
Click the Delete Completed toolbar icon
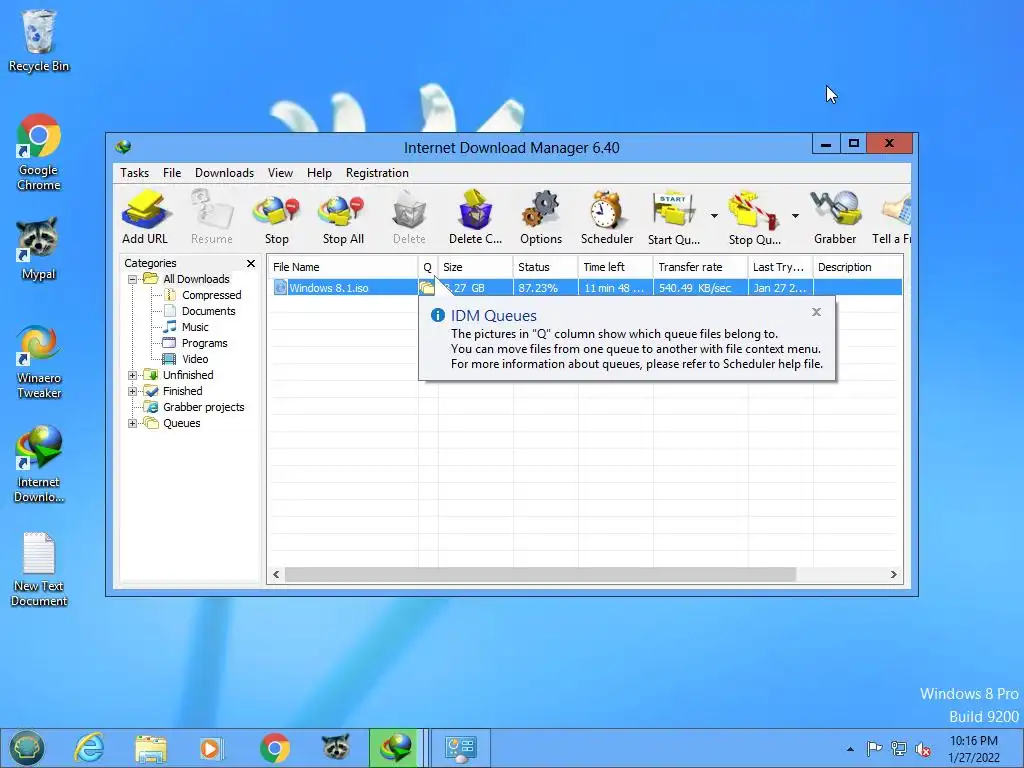coord(475,217)
